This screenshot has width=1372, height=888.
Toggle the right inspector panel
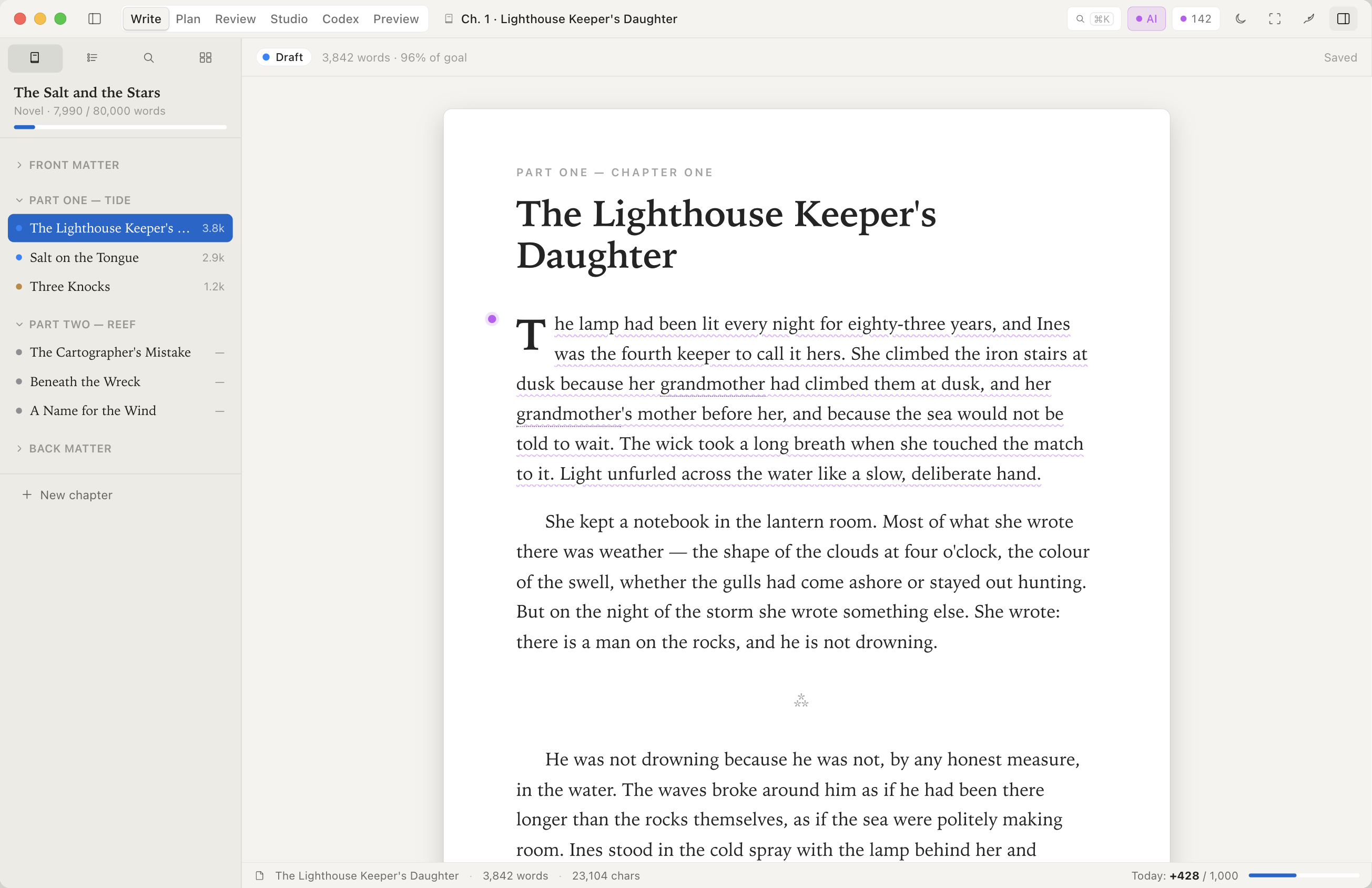(x=1343, y=19)
